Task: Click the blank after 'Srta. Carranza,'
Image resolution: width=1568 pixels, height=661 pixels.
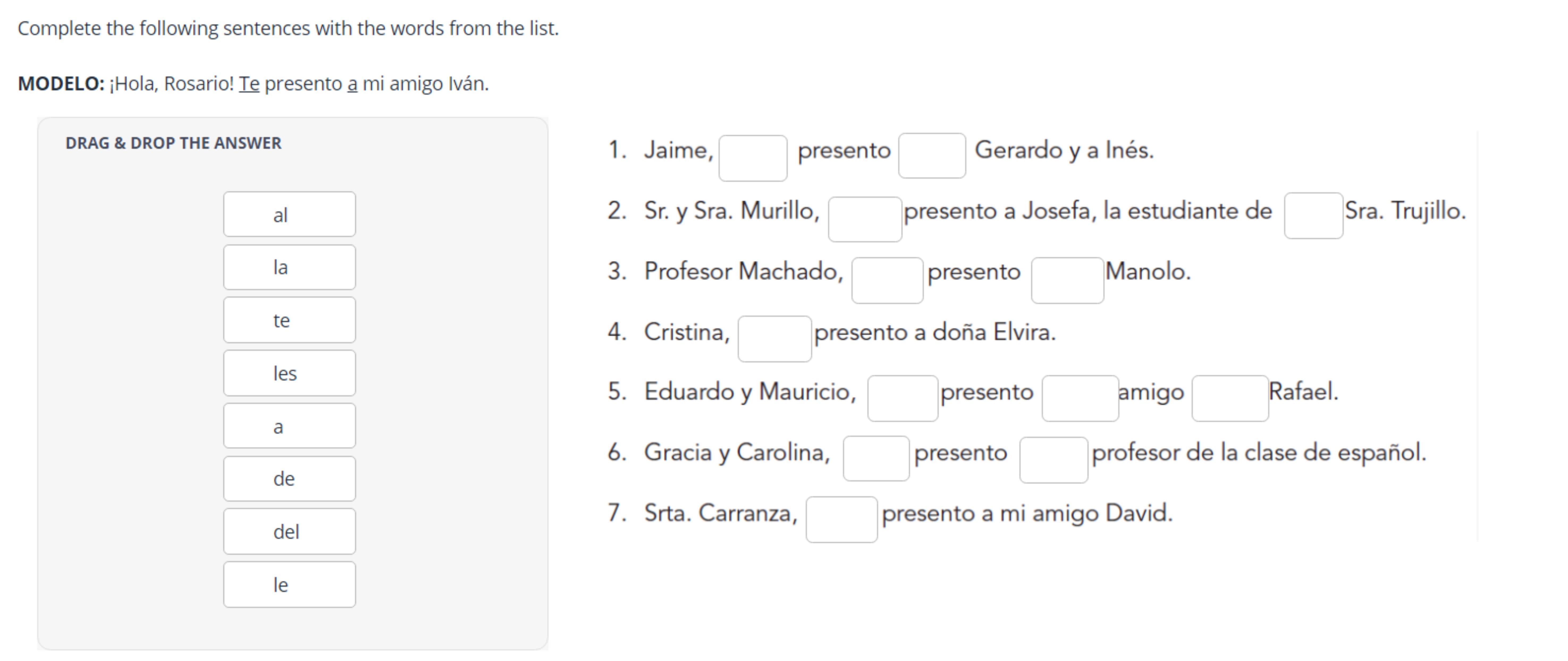Action: point(841,520)
